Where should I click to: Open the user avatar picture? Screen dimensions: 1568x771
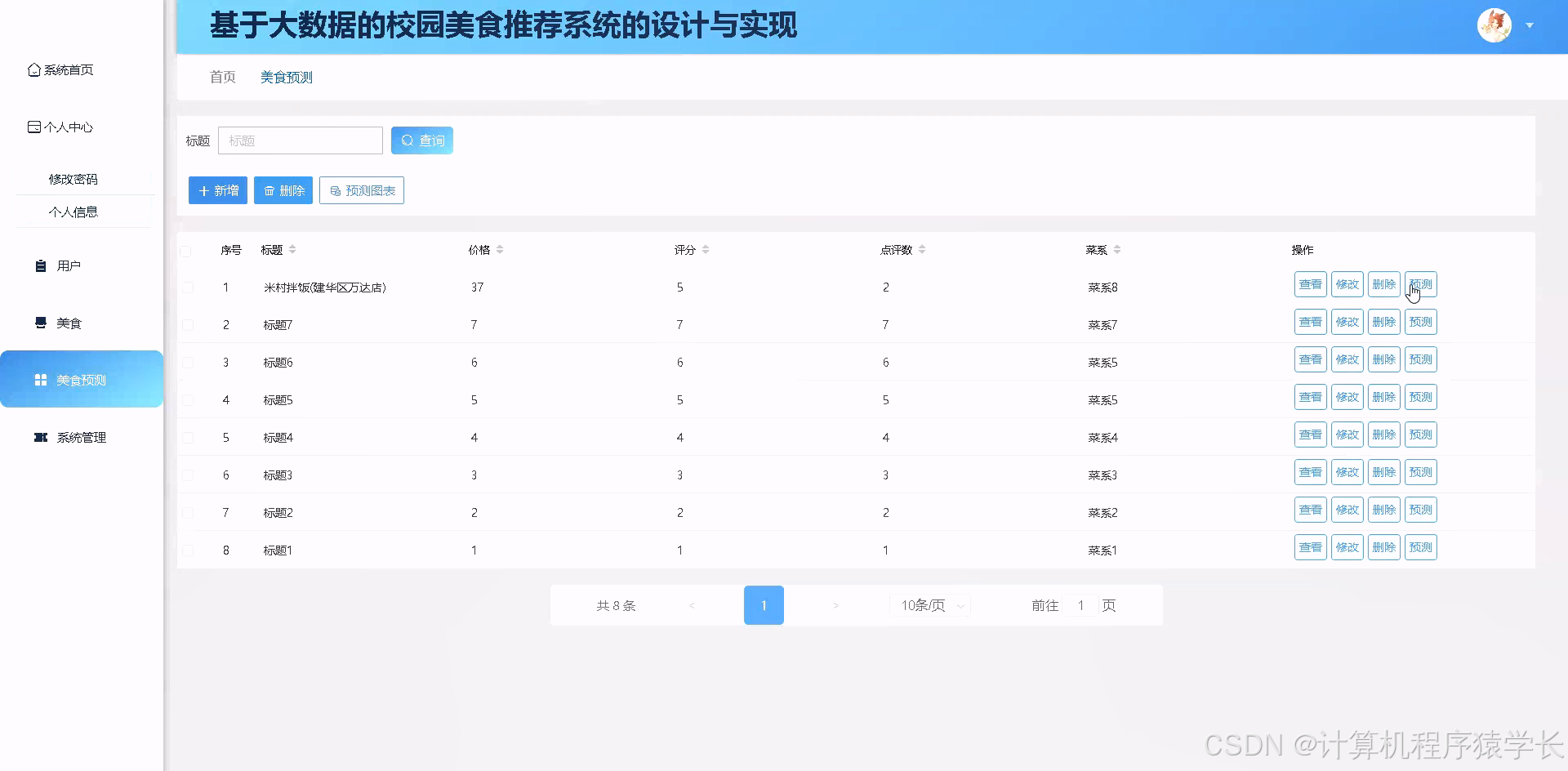click(1494, 25)
